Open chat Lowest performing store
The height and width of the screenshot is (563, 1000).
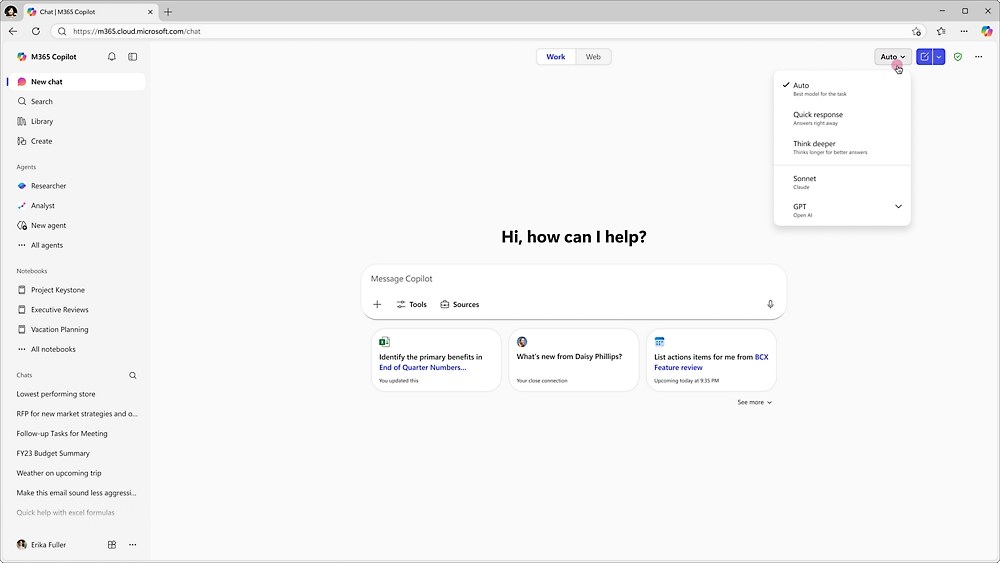77,394
